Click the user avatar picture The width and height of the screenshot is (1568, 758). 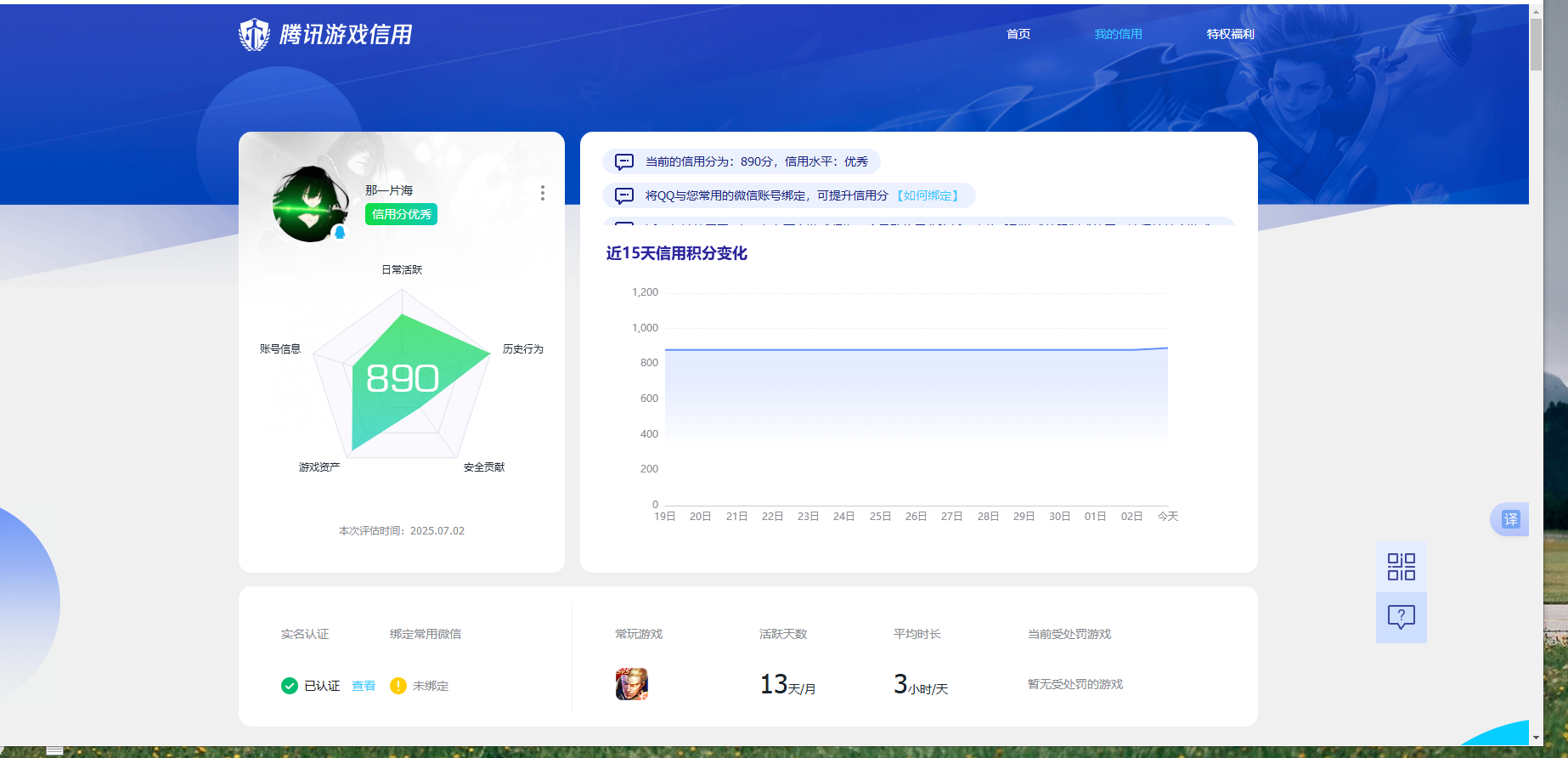[311, 204]
